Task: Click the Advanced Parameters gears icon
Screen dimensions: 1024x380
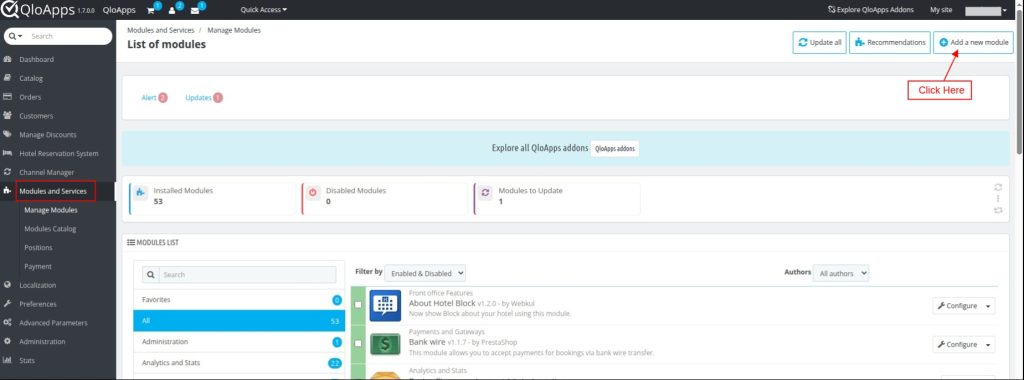Action: pos(7,323)
